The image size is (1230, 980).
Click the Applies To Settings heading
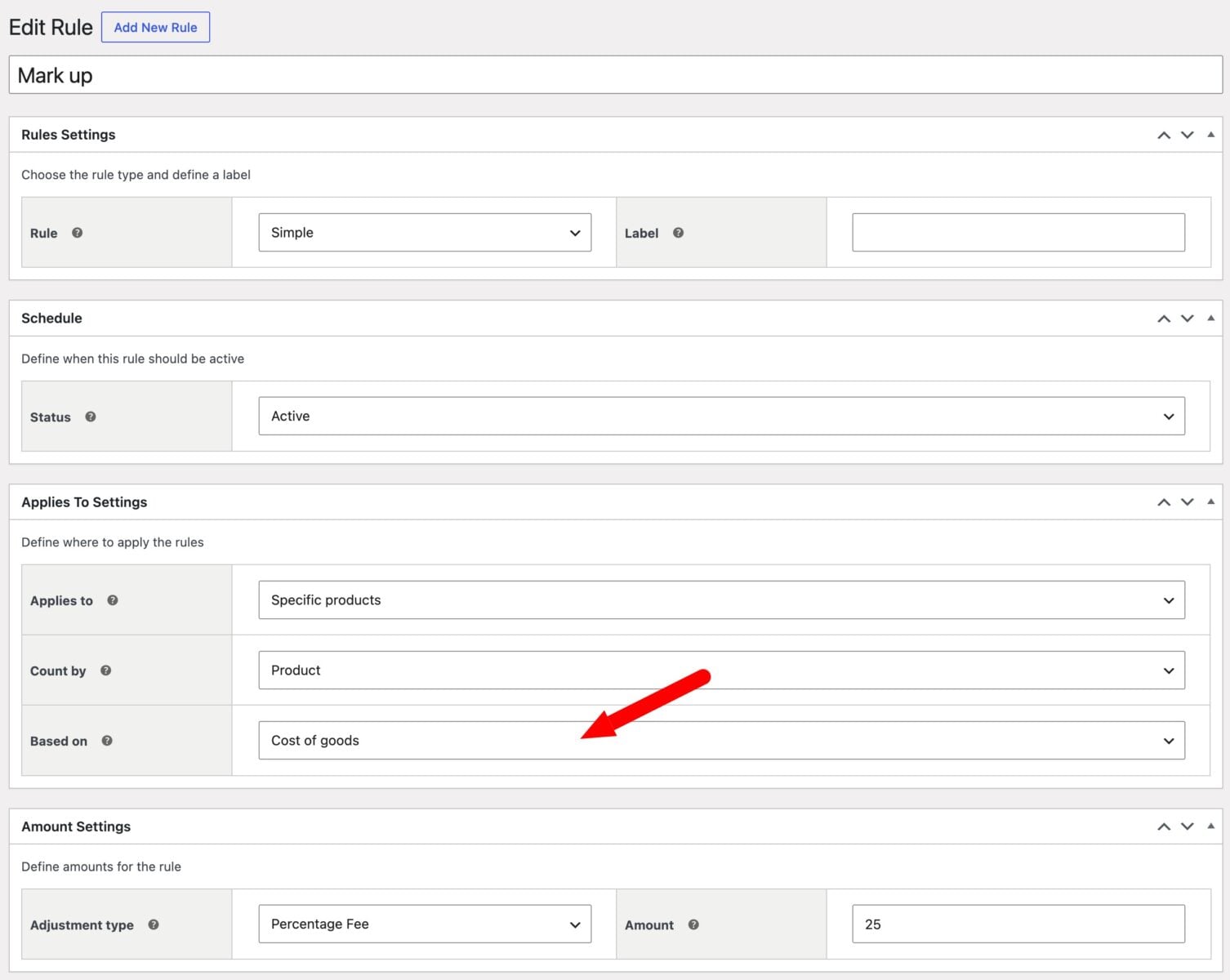coord(84,502)
